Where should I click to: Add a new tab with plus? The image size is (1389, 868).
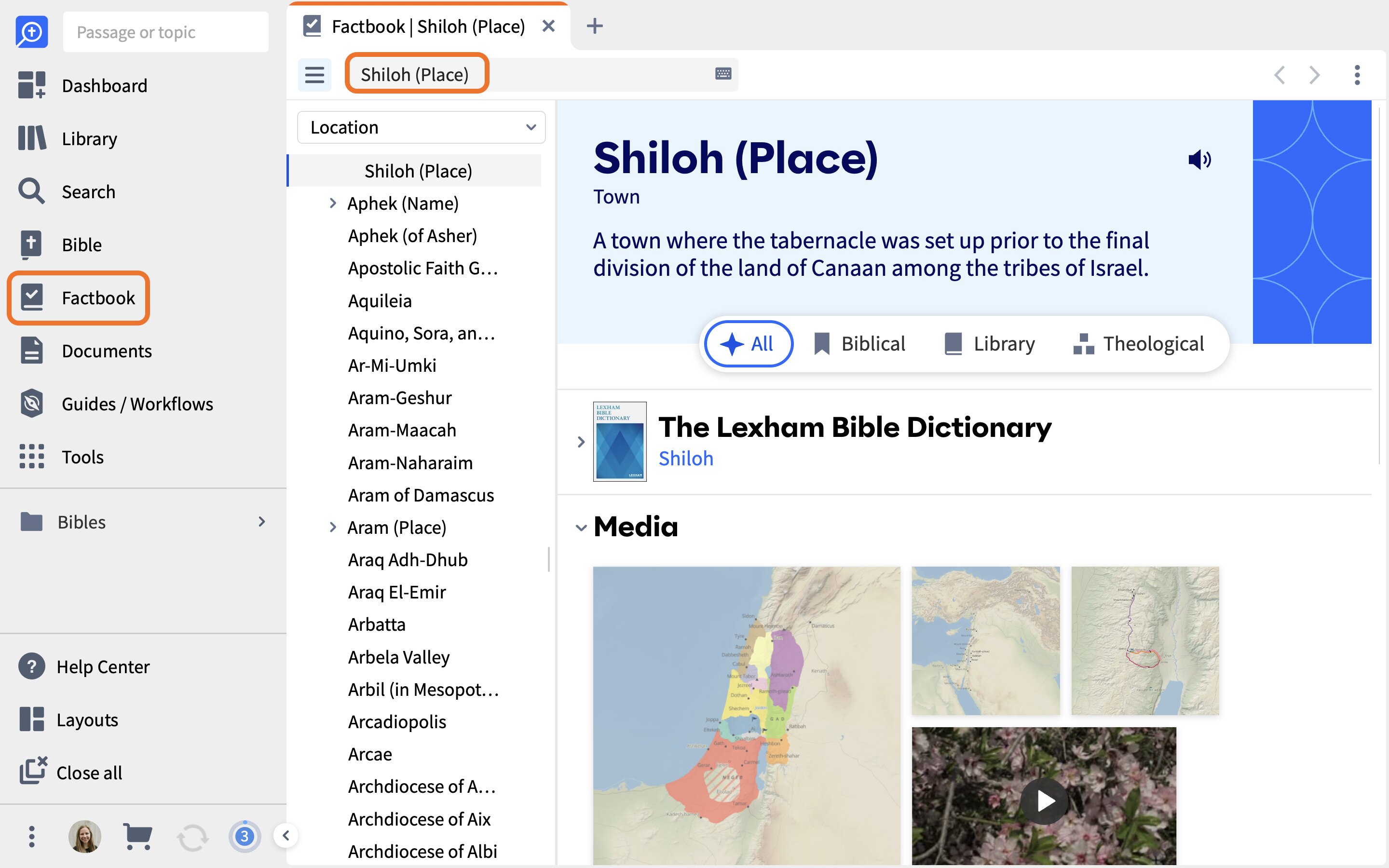tap(595, 26)
